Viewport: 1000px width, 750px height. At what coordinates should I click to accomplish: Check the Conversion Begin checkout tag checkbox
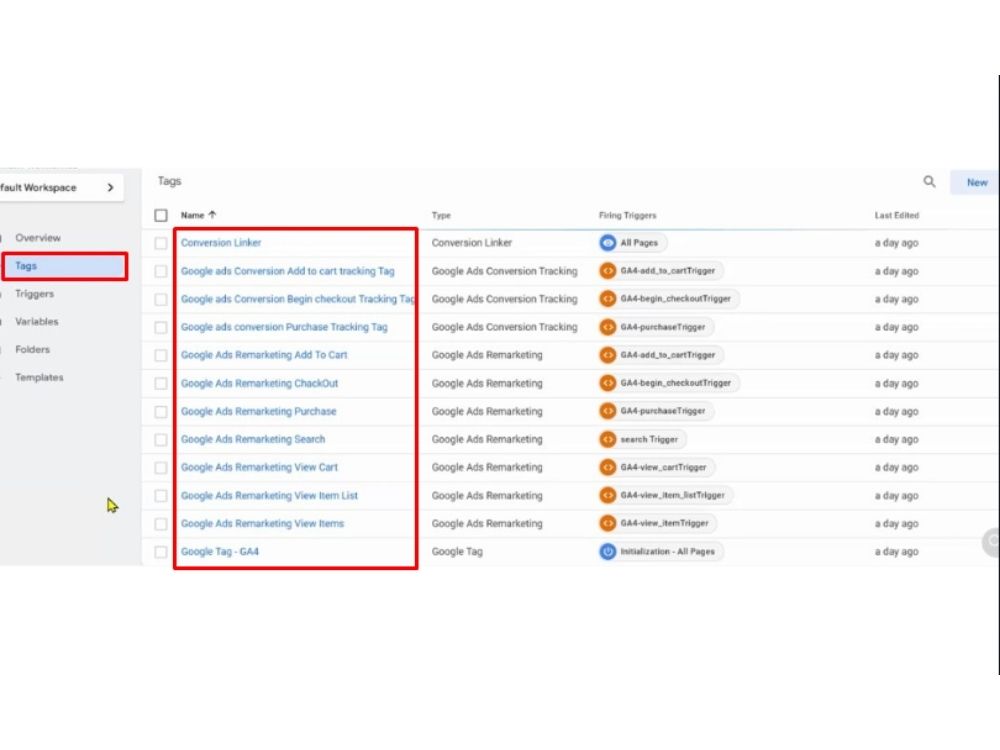pos(161,299)
